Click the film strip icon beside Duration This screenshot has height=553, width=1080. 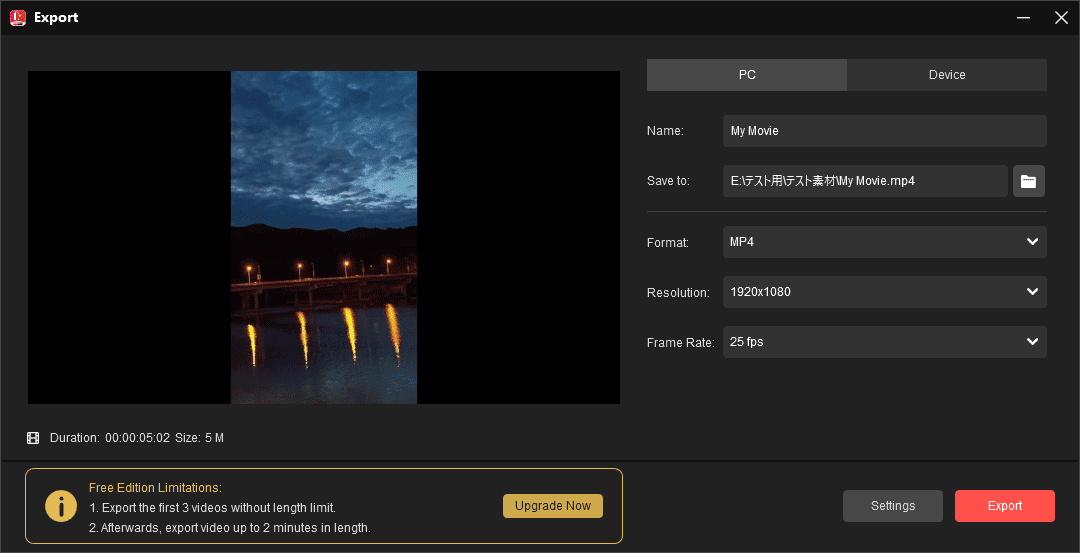pos(33,438)
